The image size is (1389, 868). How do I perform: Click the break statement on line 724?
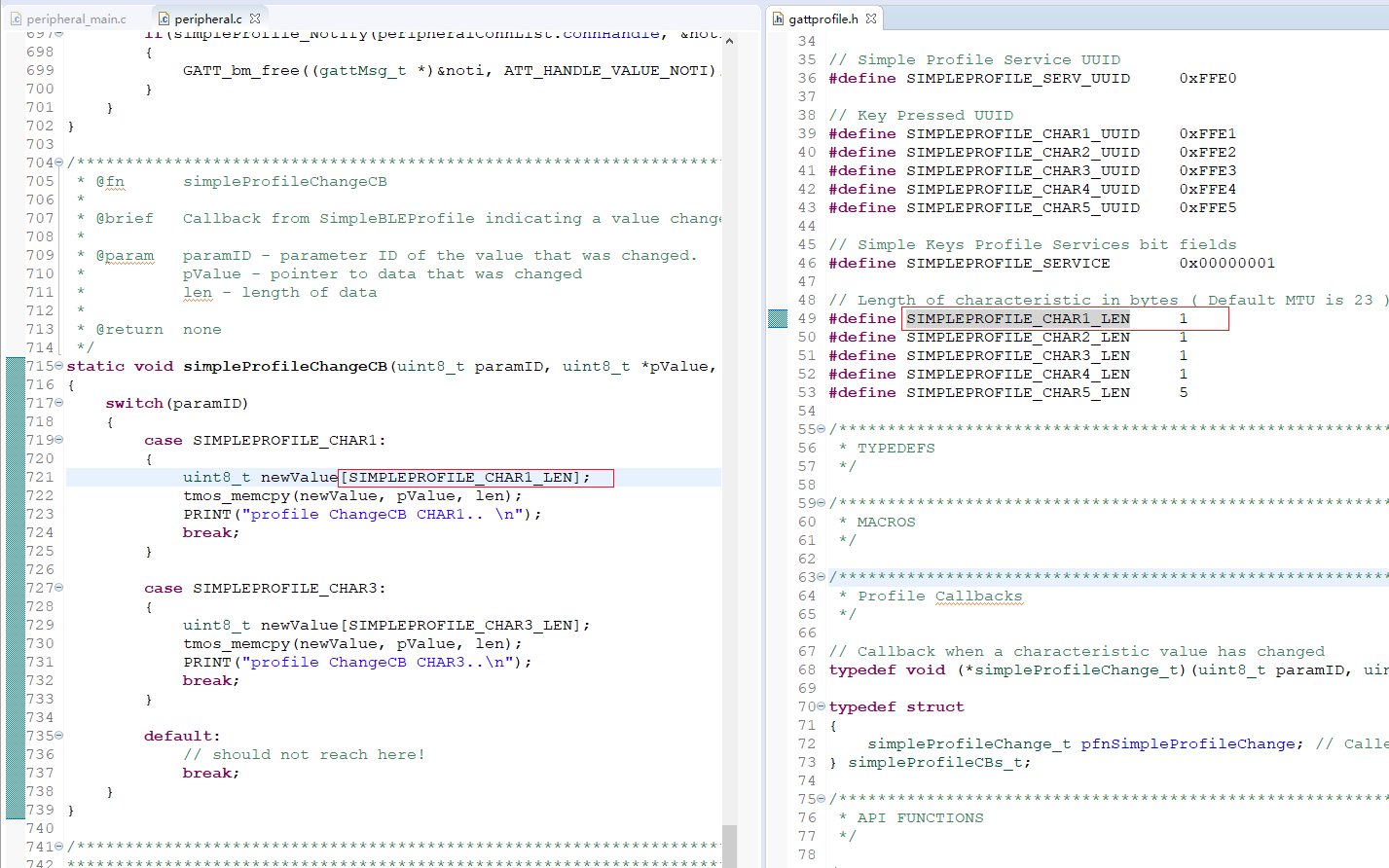(211, 532)
